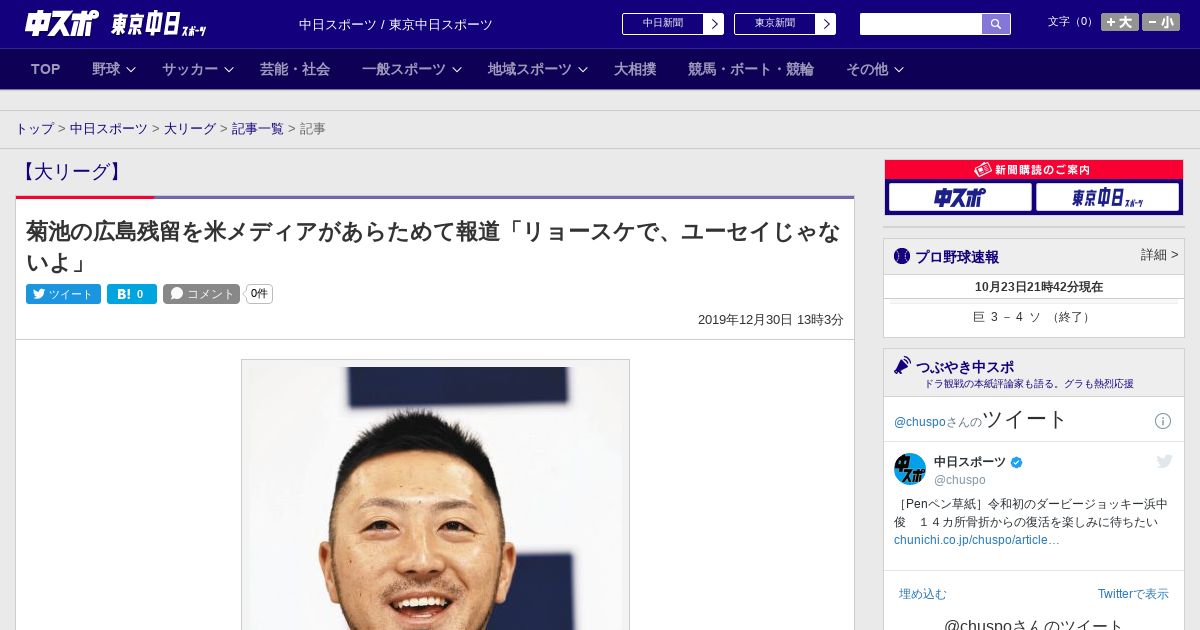Click the 中日スポーツ / 東京中日スポーツ header text
Image resolution: width=1200 pixels, height=630 pixels.
(396, 25)
